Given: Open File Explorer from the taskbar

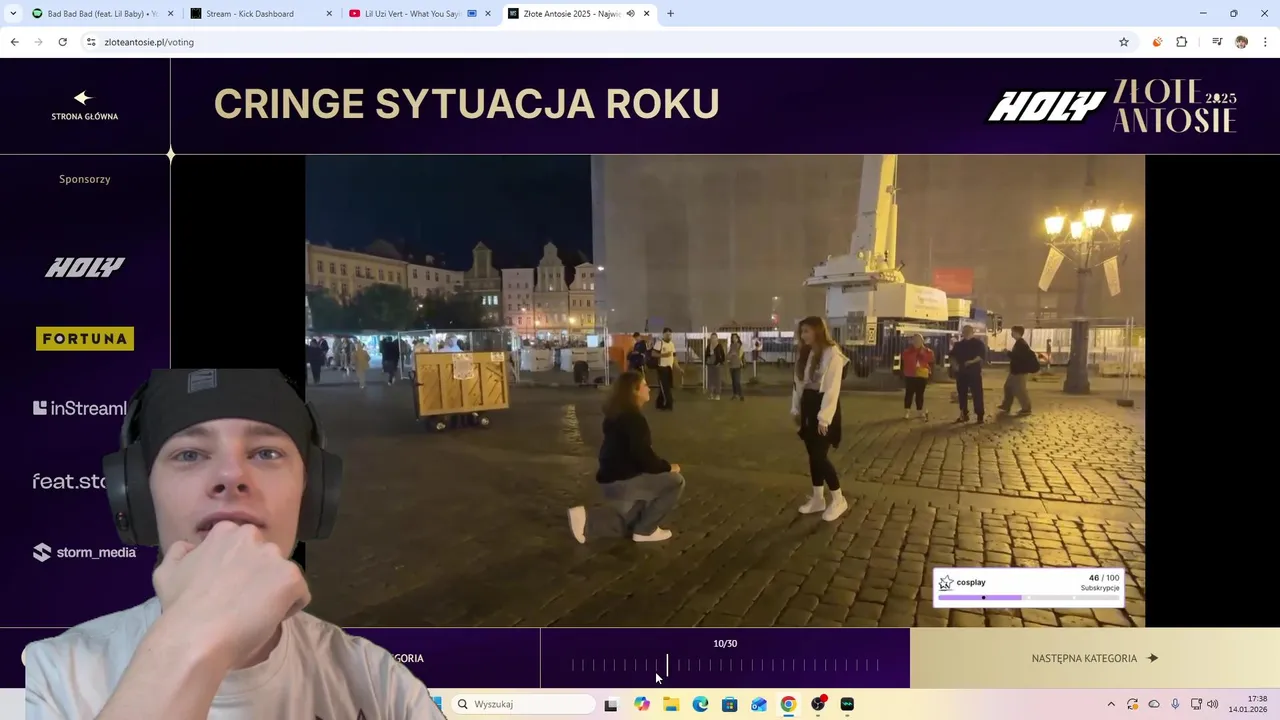Looking at the screenshot, I should click(671, 704).
